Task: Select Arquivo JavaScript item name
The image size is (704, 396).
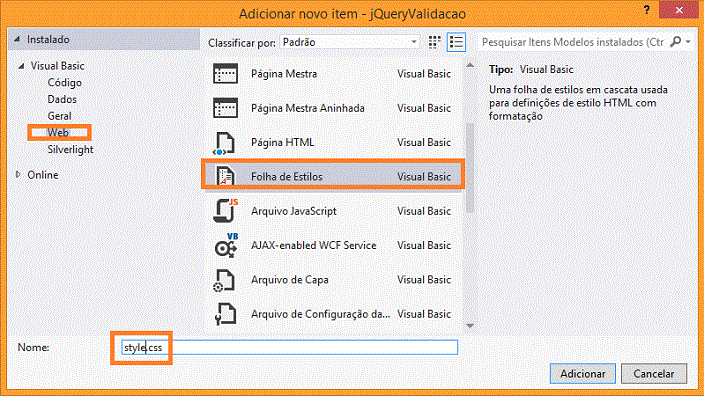Action: pos(294,211)
